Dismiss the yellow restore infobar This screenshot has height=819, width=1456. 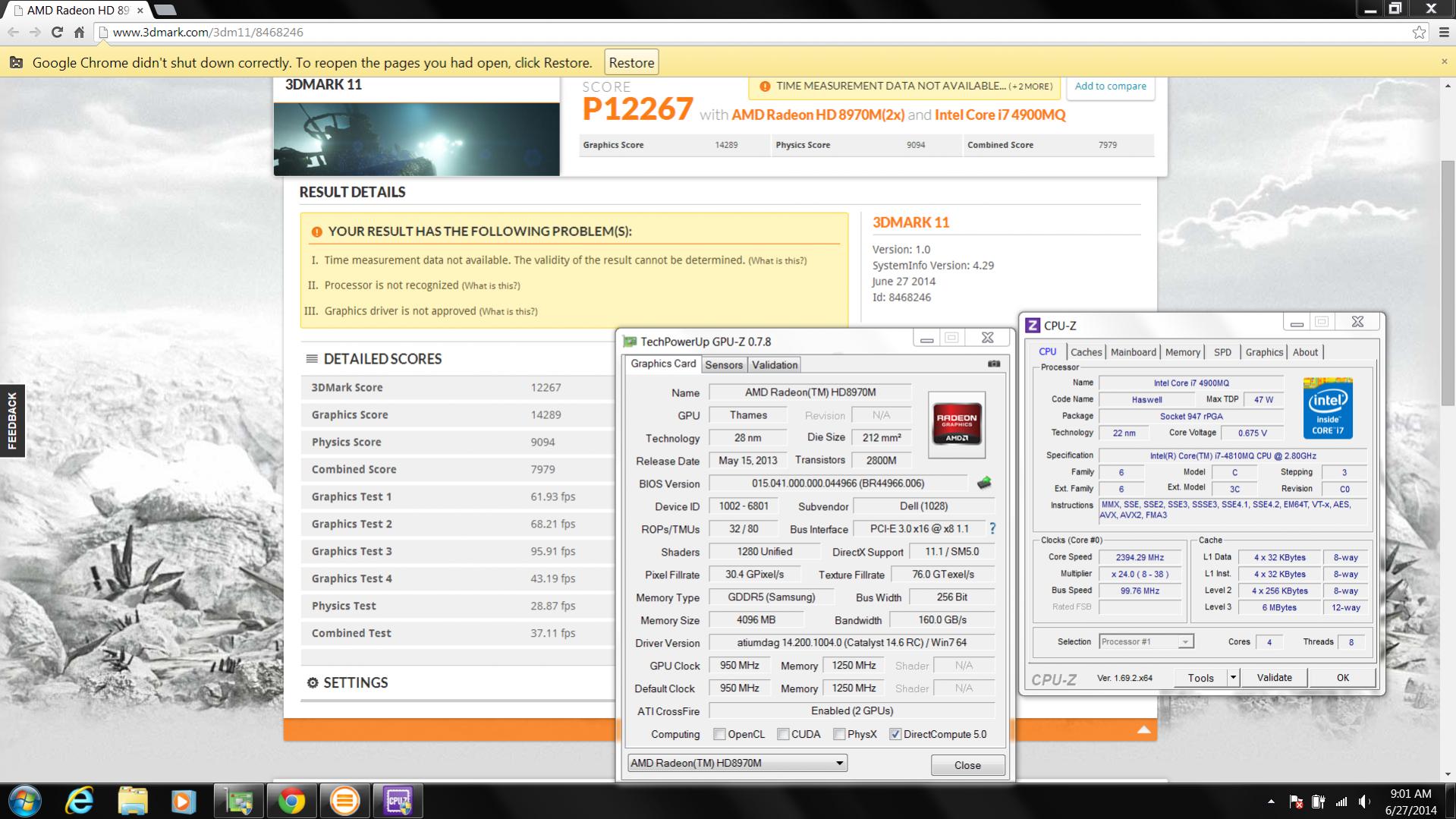1444,61
